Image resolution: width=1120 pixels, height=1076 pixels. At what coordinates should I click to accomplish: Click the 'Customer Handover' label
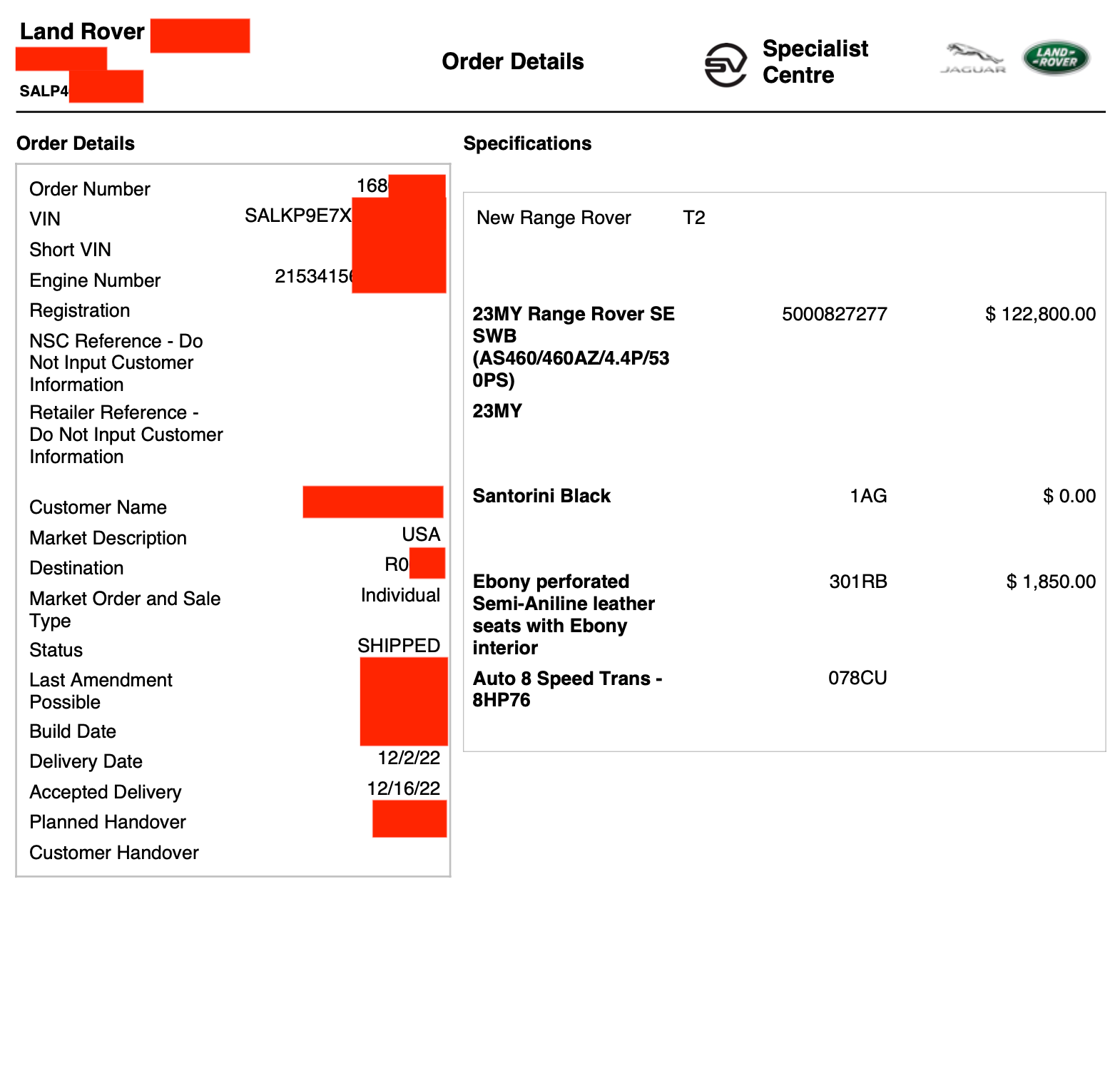114,853
